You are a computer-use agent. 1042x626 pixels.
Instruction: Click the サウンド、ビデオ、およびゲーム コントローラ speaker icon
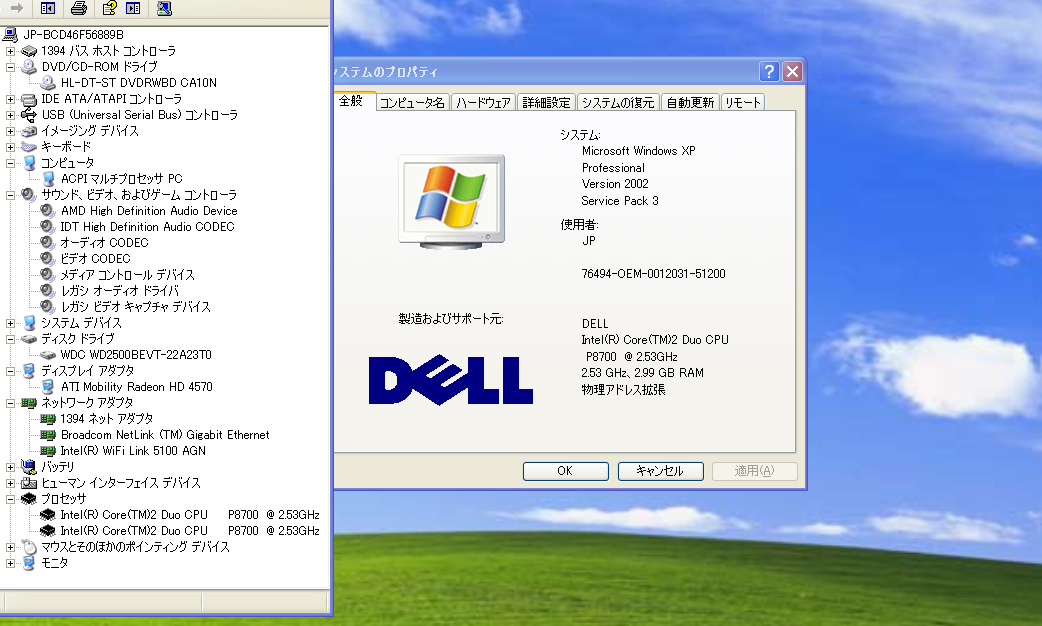(x=29, y=195)
